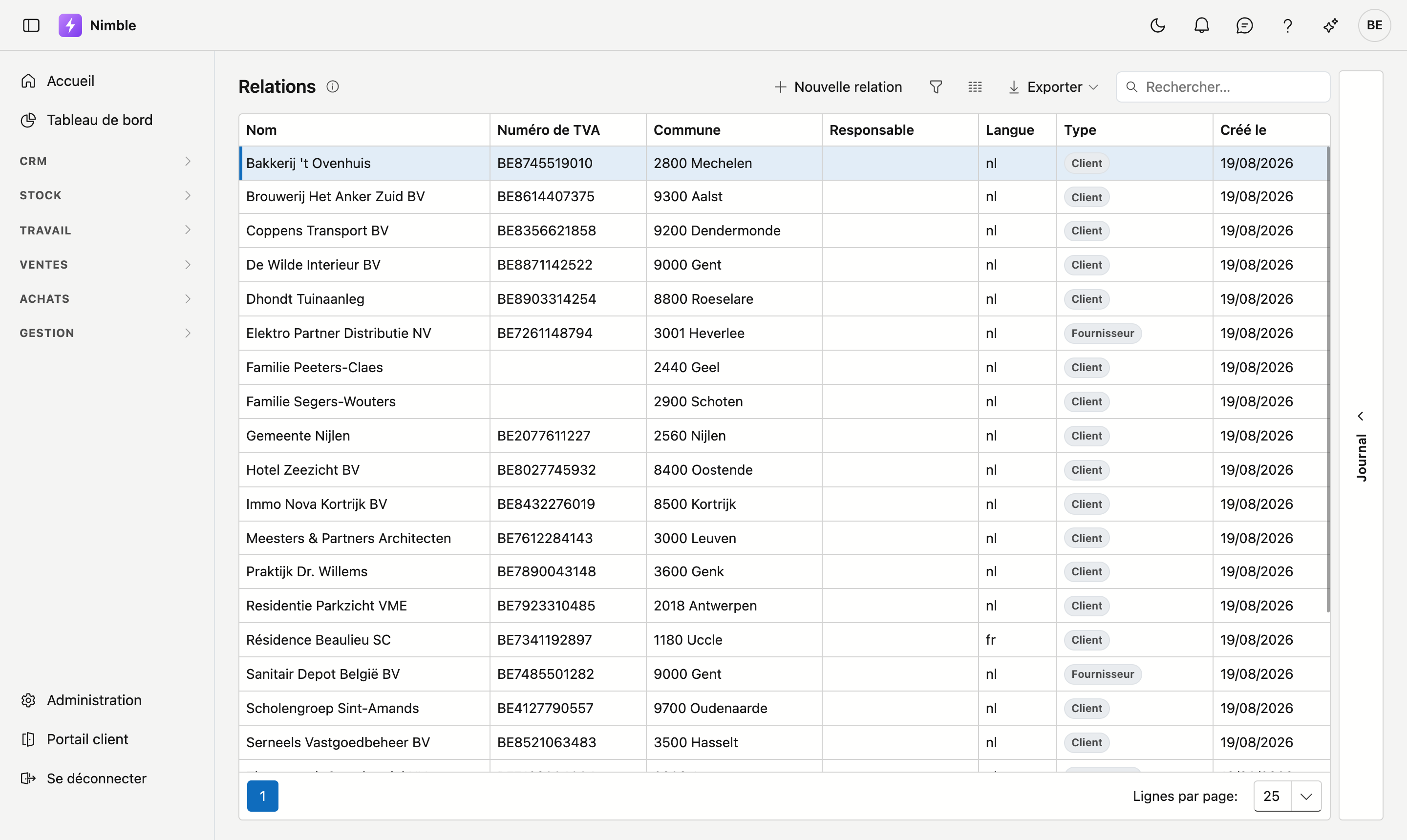The width and height of the screenshot is (1407, 840).
Task: Open Scholengroep Sint-Amands row
Action: (784, 708)
